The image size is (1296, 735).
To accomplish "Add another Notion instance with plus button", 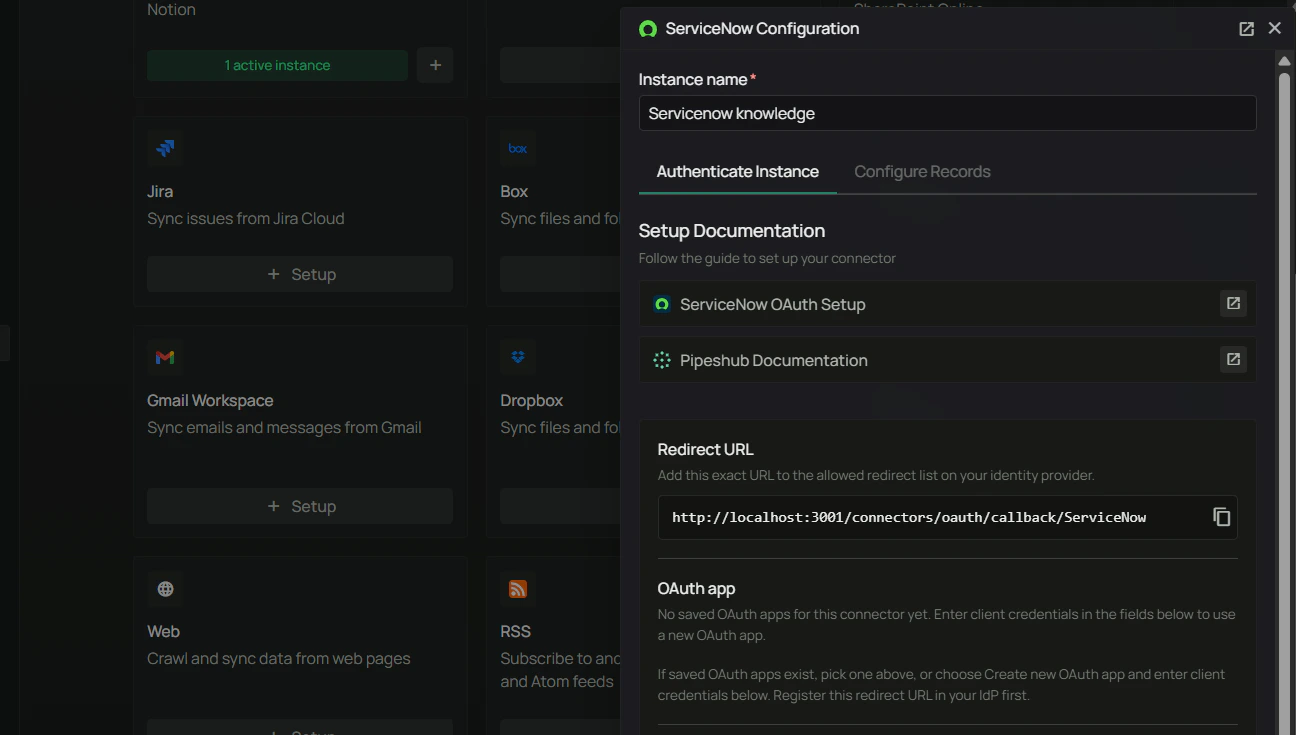I will coord(435,65).
